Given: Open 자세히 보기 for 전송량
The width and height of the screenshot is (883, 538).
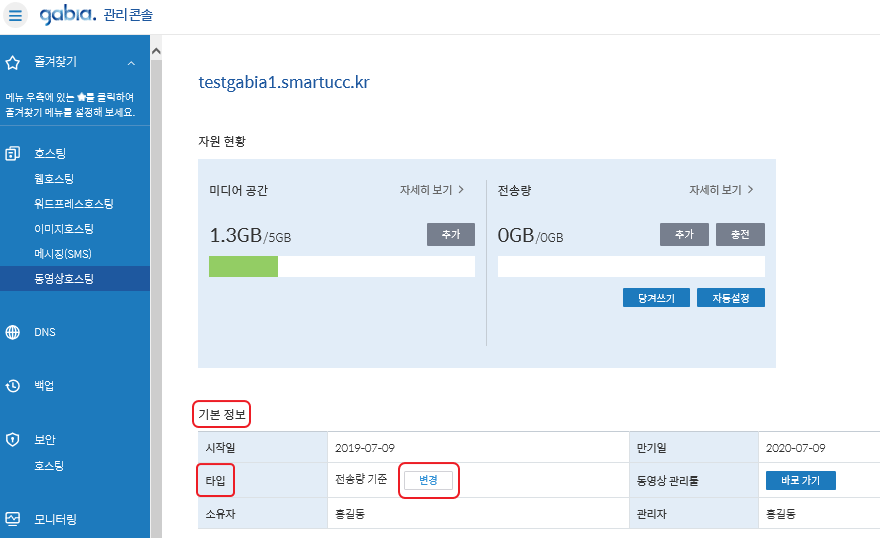Looking at the screenshot, I should click(x=721, y=190).
